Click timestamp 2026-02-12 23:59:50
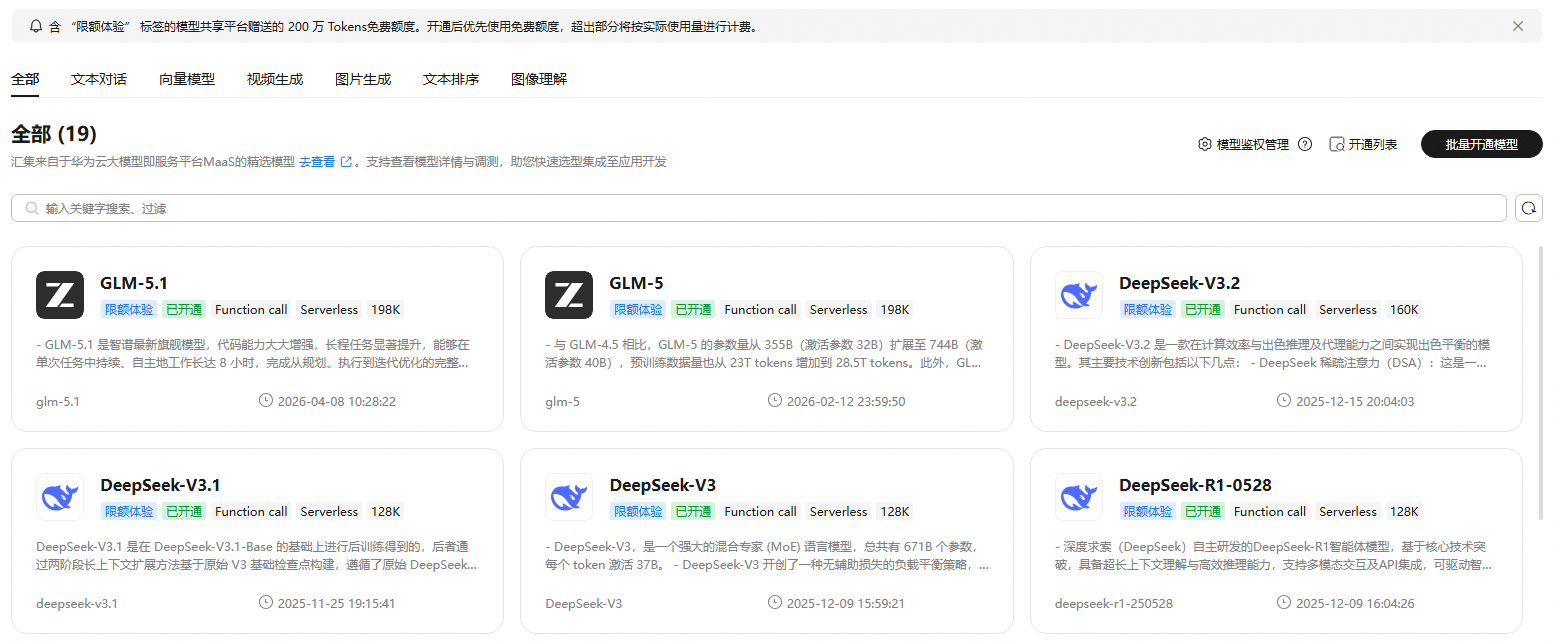Viewport: 1555px width, 642px height. (845, 402)
